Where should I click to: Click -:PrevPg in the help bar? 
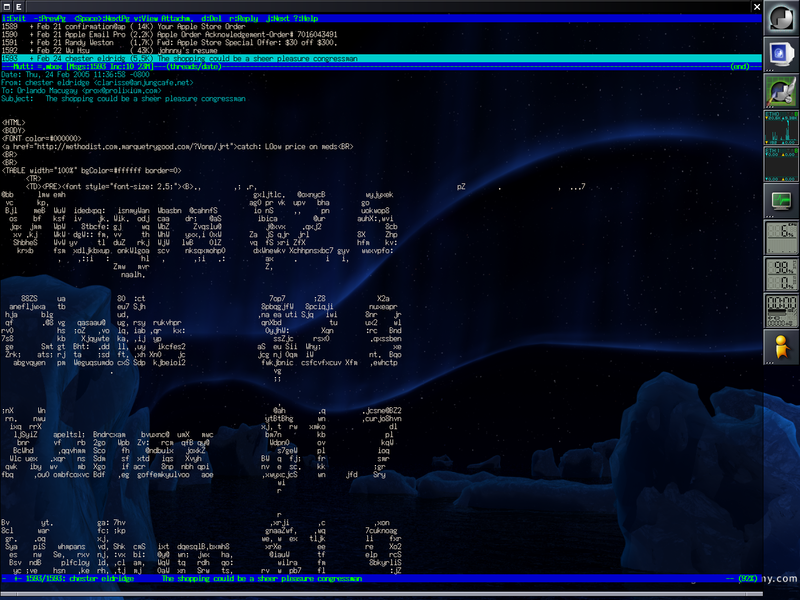49,18
